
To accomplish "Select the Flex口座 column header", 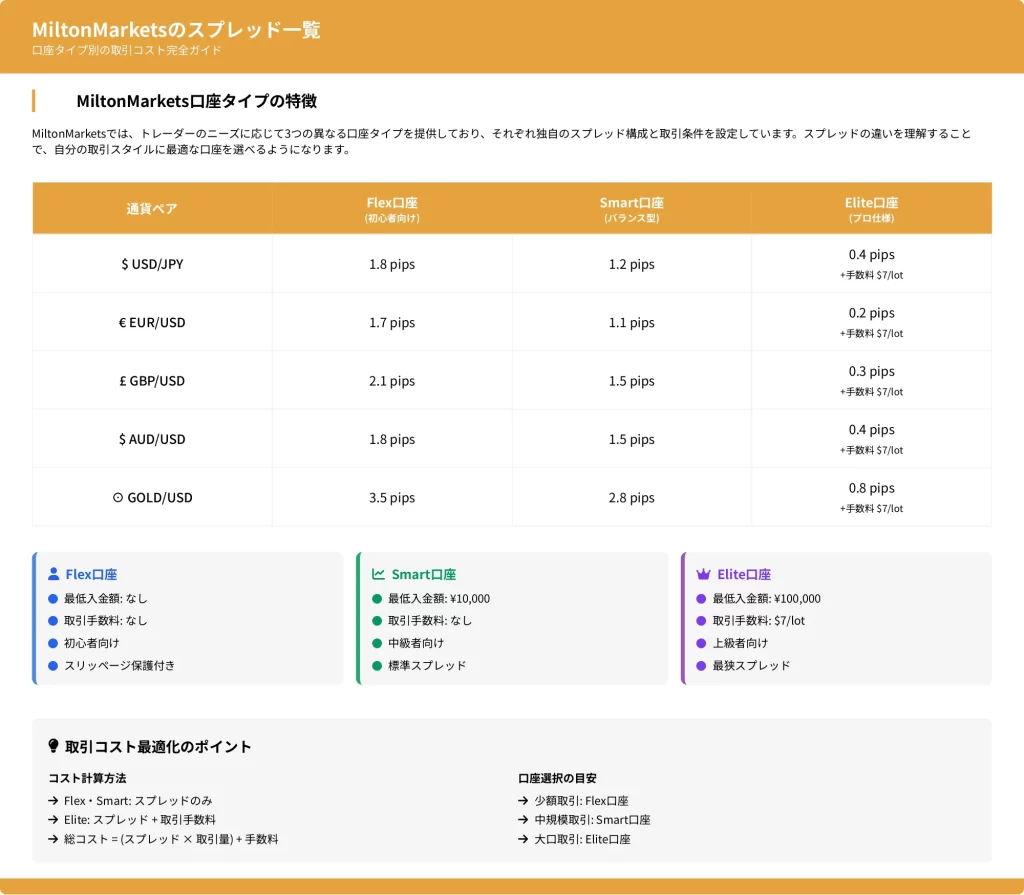I will click(392, 208).
